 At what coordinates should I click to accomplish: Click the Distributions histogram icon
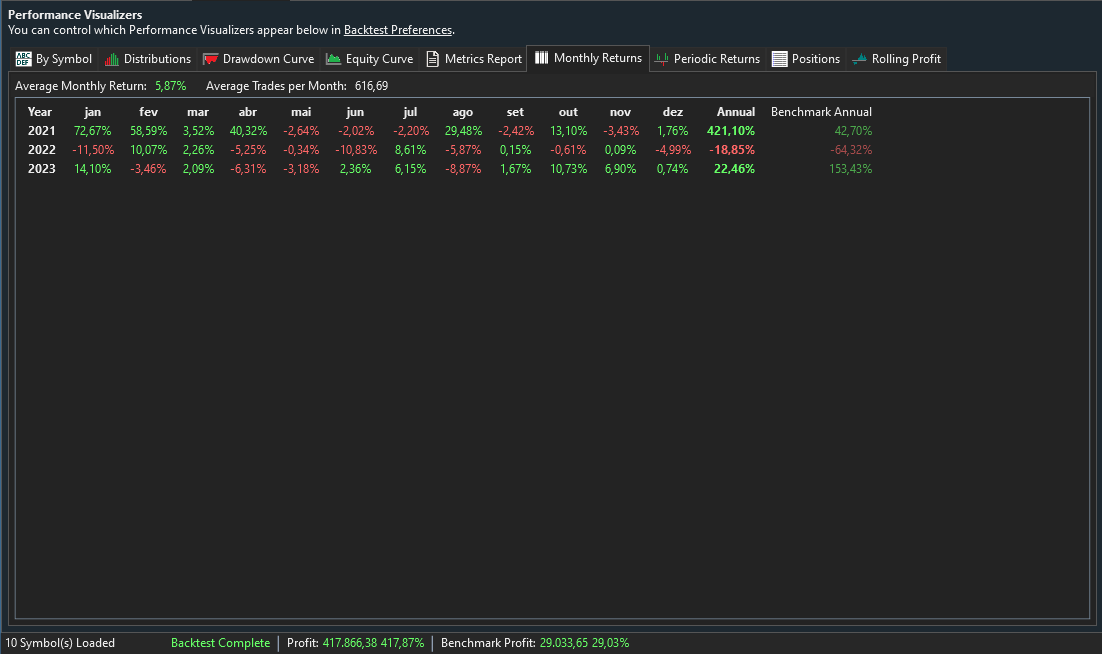pos(111,59)
